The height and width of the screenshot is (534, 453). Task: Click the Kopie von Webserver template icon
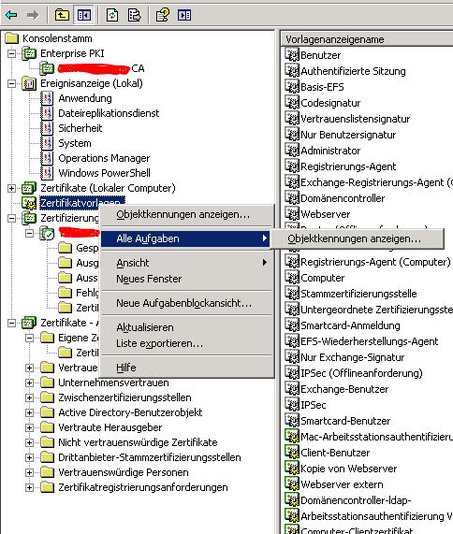pyautogui.click(x=292, y=468)
